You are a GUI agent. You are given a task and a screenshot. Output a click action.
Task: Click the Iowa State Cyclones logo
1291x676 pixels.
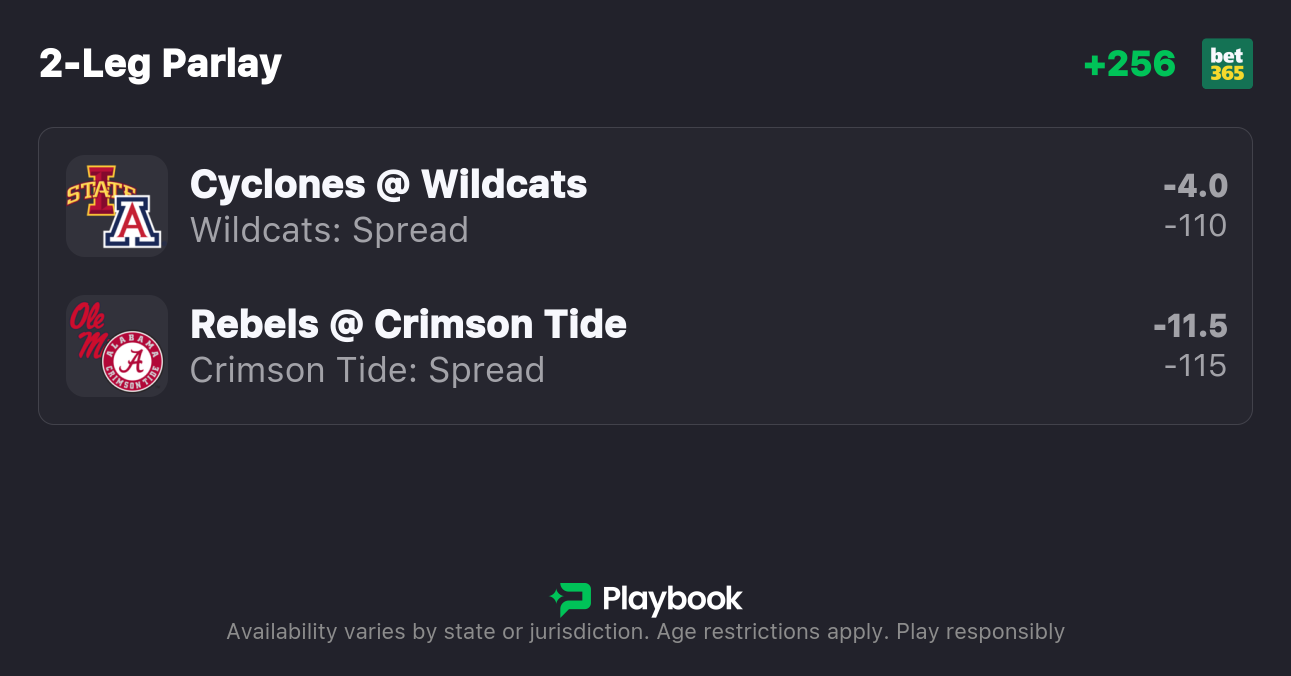98,190
